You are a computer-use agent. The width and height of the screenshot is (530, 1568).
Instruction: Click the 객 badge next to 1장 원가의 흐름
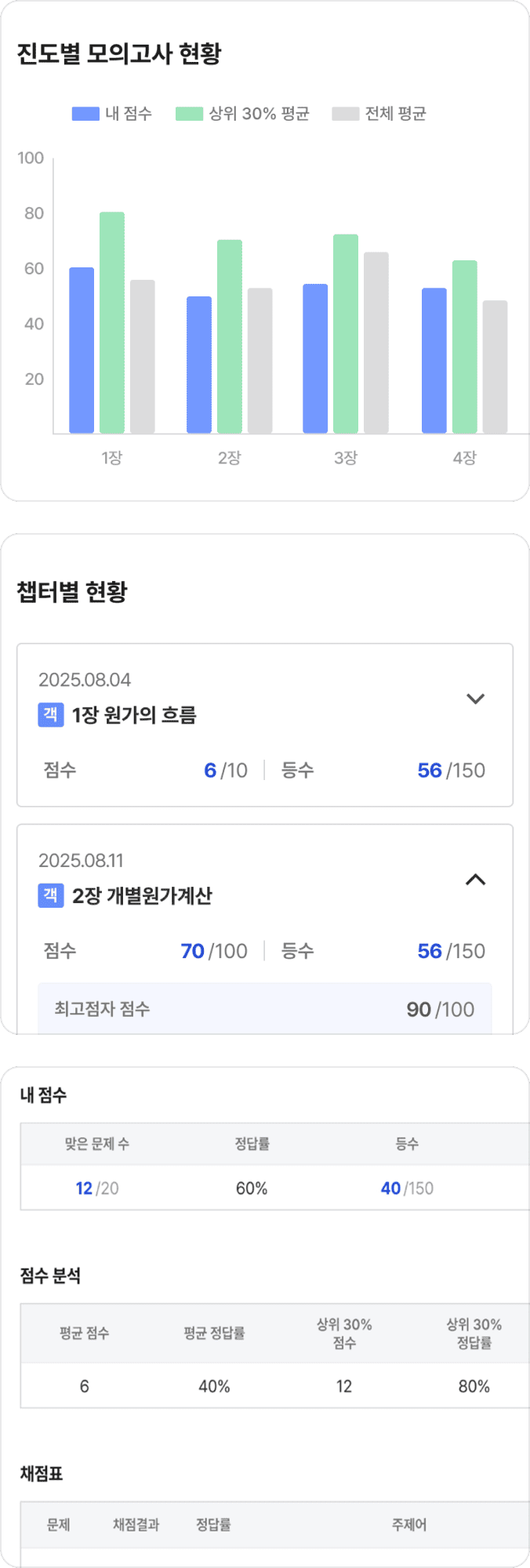pos(51,714)
